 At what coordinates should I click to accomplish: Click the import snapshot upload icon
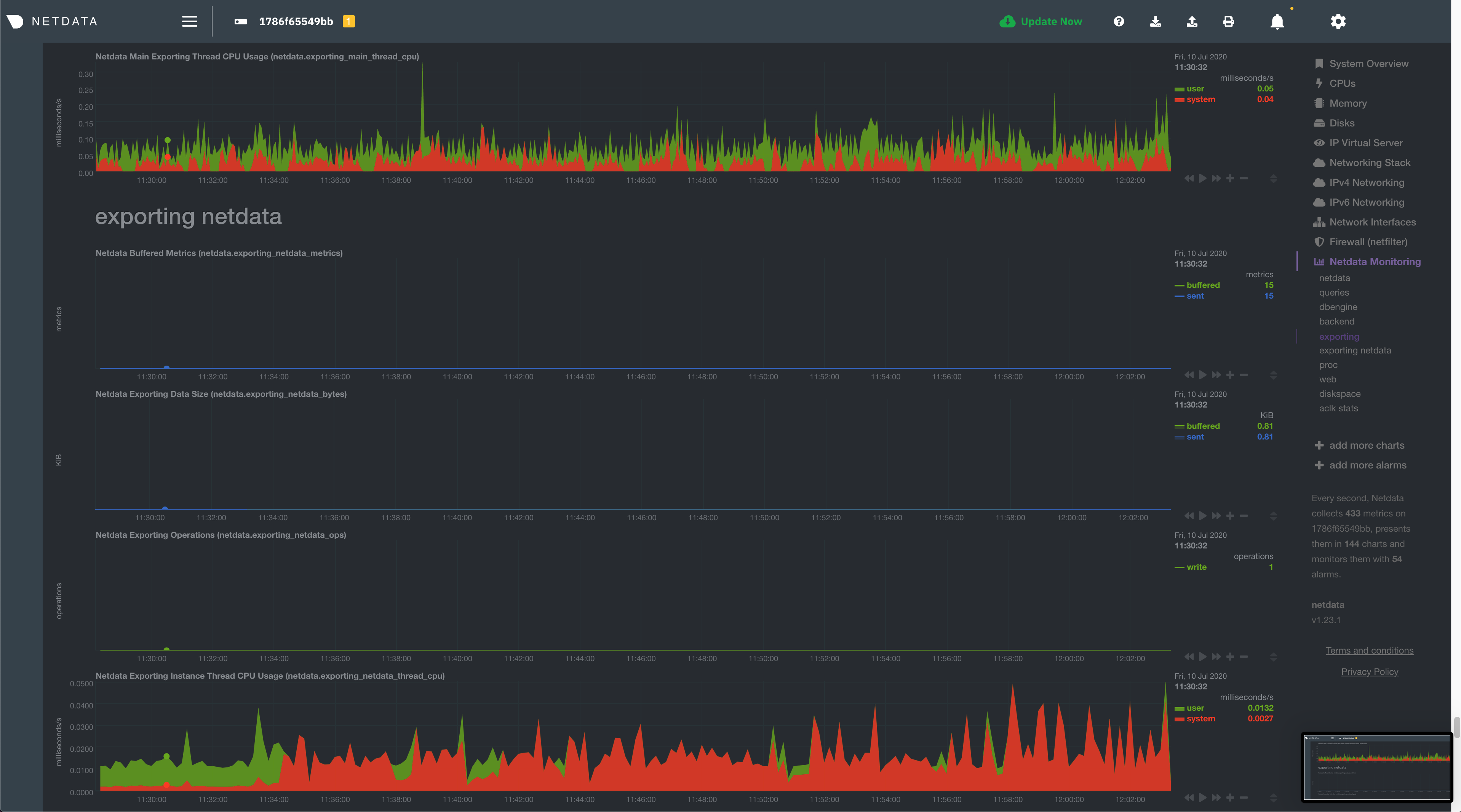coord(1192,21)
